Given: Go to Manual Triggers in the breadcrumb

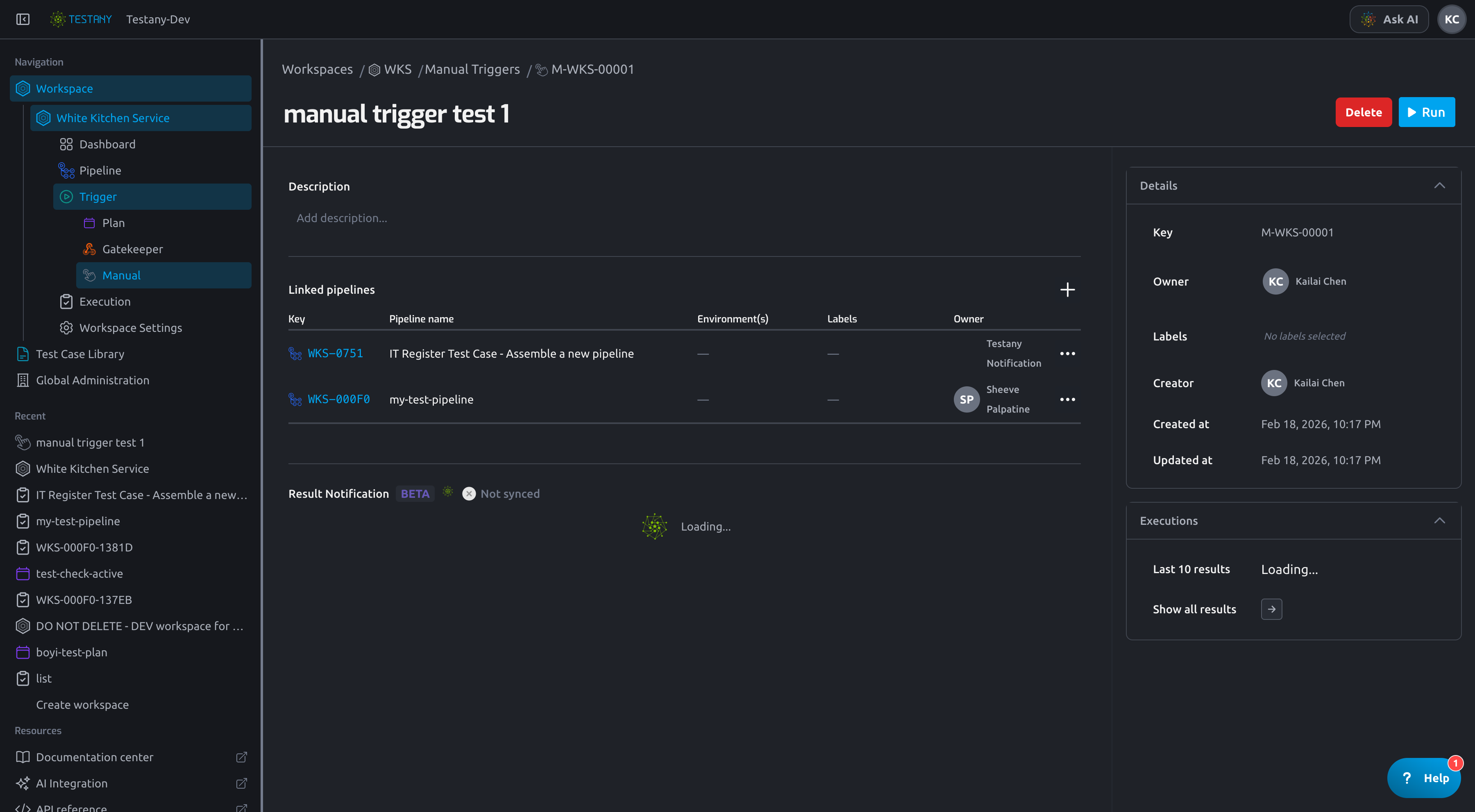Looking at the screenshot, I should [x=472, y=69].
